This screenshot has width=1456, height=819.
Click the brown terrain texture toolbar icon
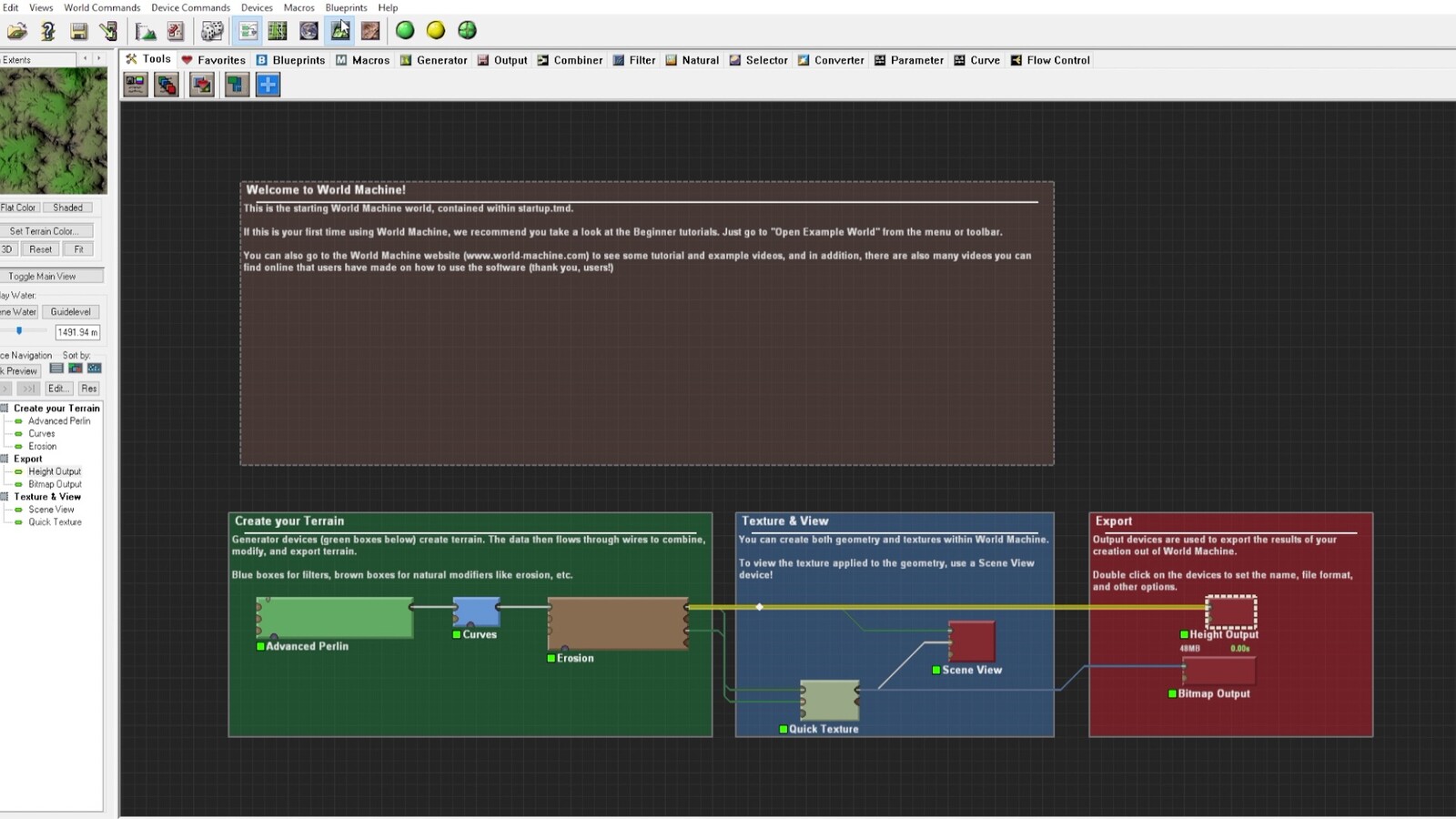(x=370, y=31)
